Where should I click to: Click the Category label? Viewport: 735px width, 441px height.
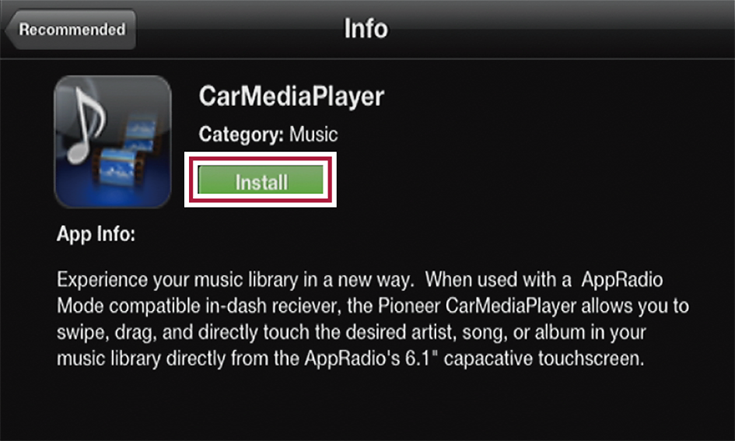[x=241, y=135]
